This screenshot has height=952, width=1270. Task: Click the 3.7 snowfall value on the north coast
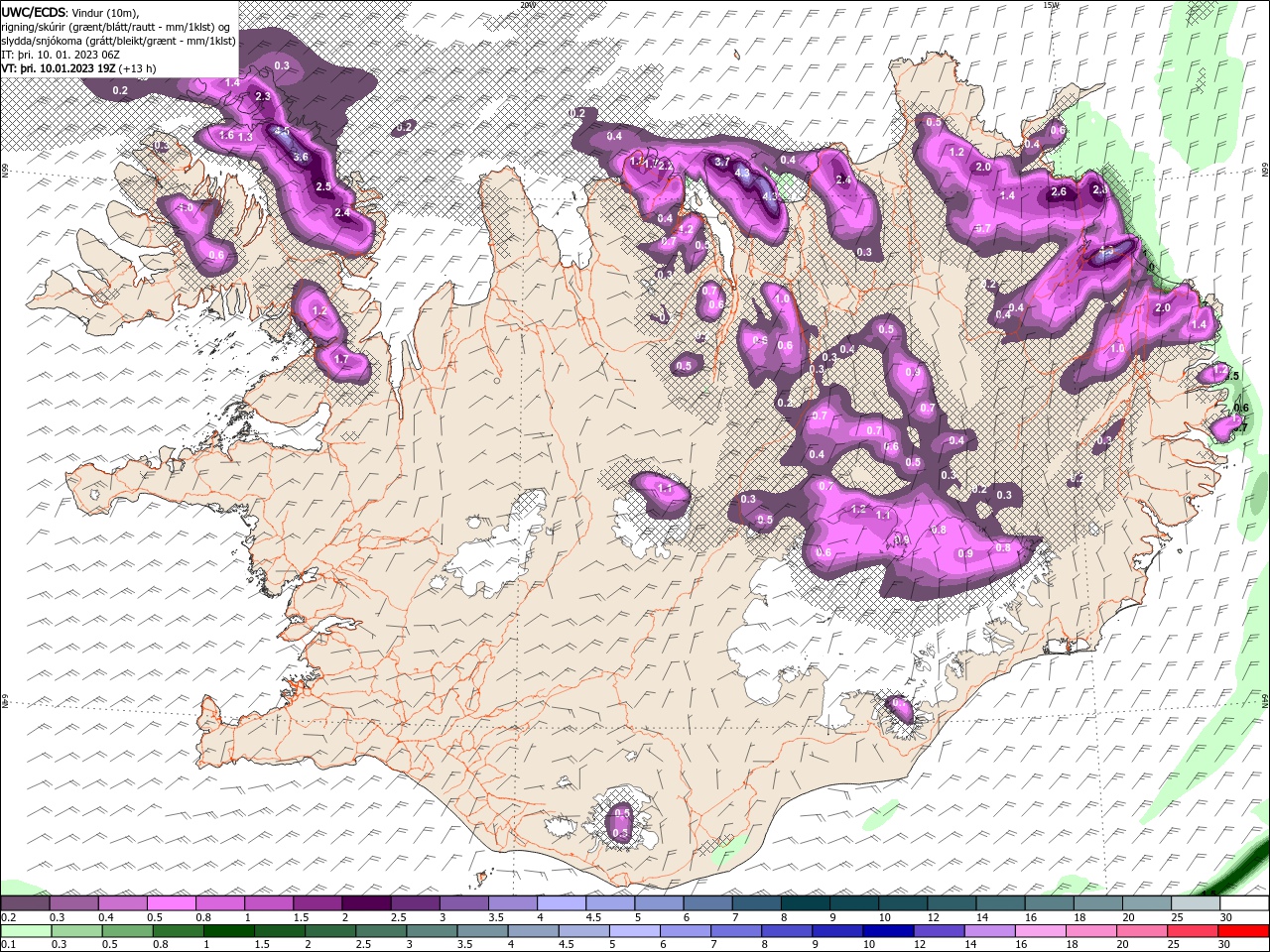(x=722, y=162)
